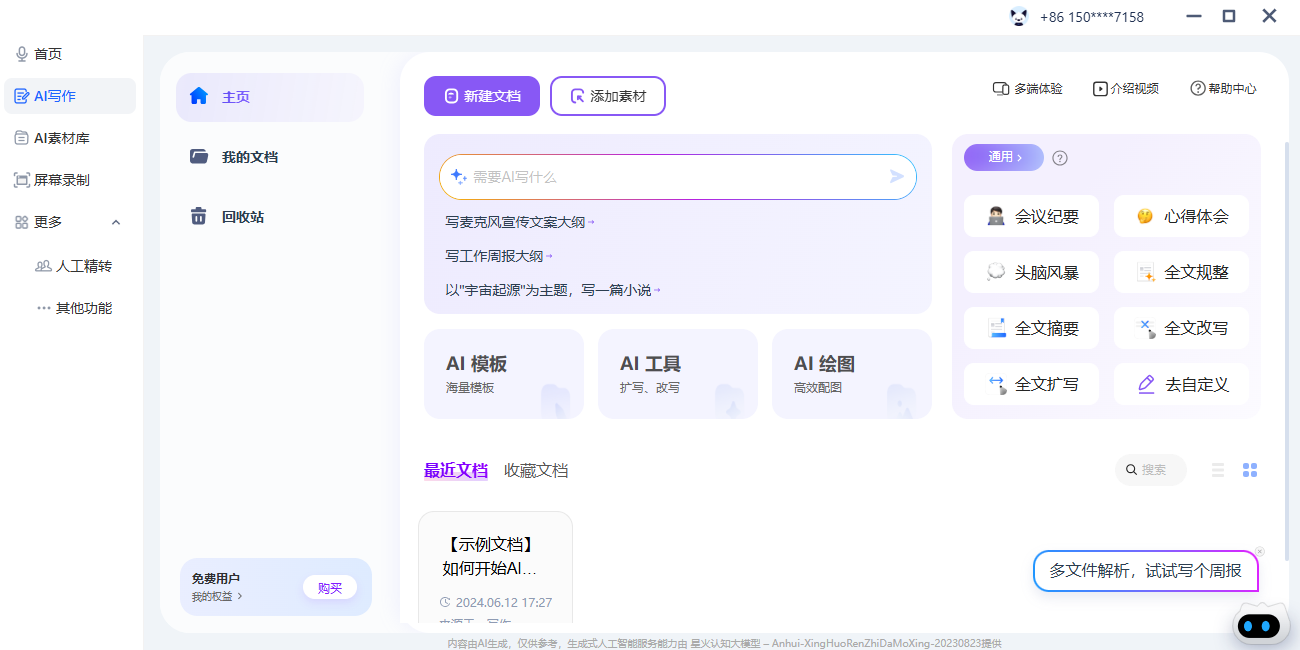Image resolution: width=1300 pixels, height=650 pixels.
Task: Open the 首页 home section
Action: pos(69,54)
